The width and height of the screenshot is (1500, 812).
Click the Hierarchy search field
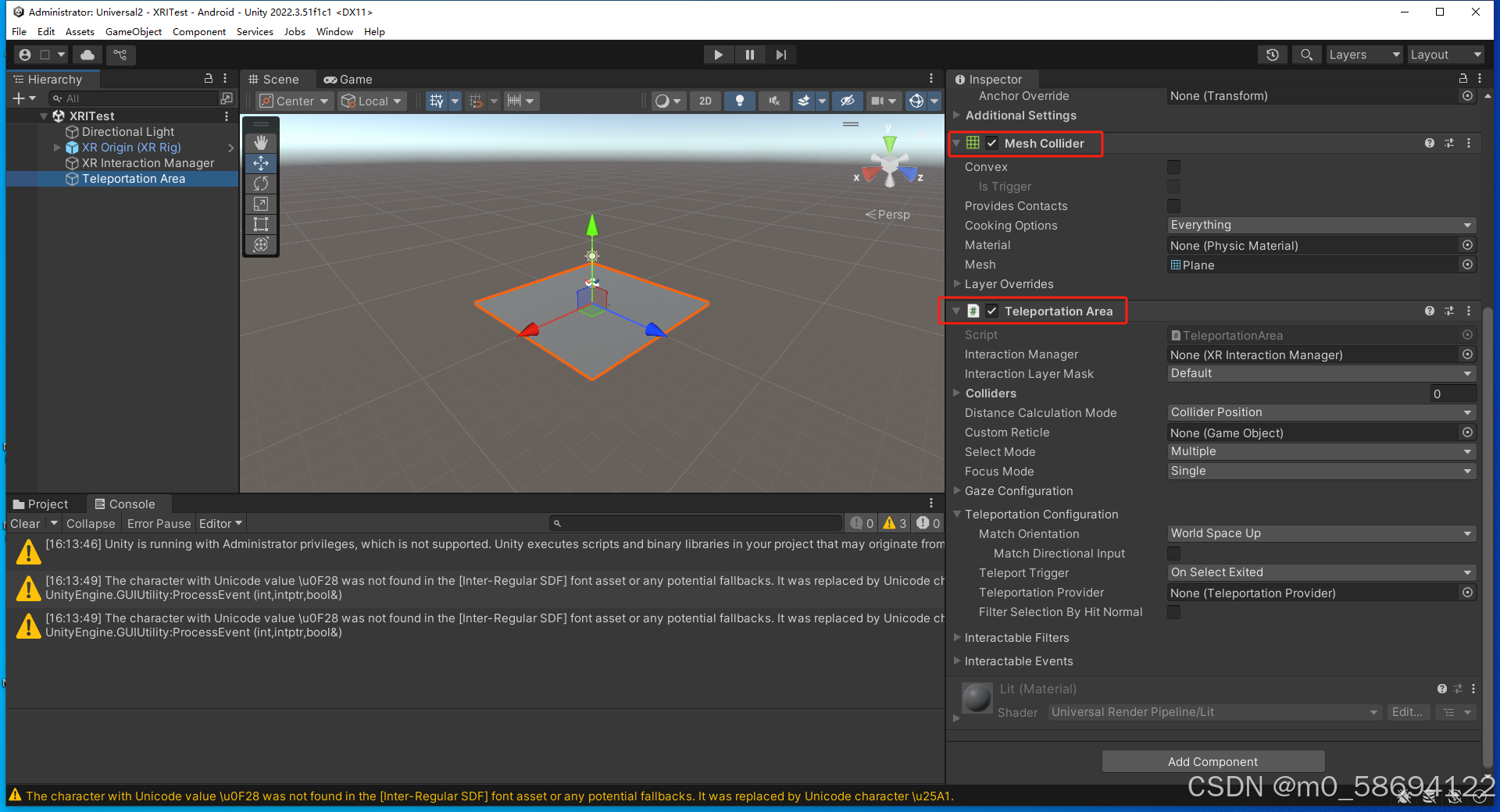133,98
